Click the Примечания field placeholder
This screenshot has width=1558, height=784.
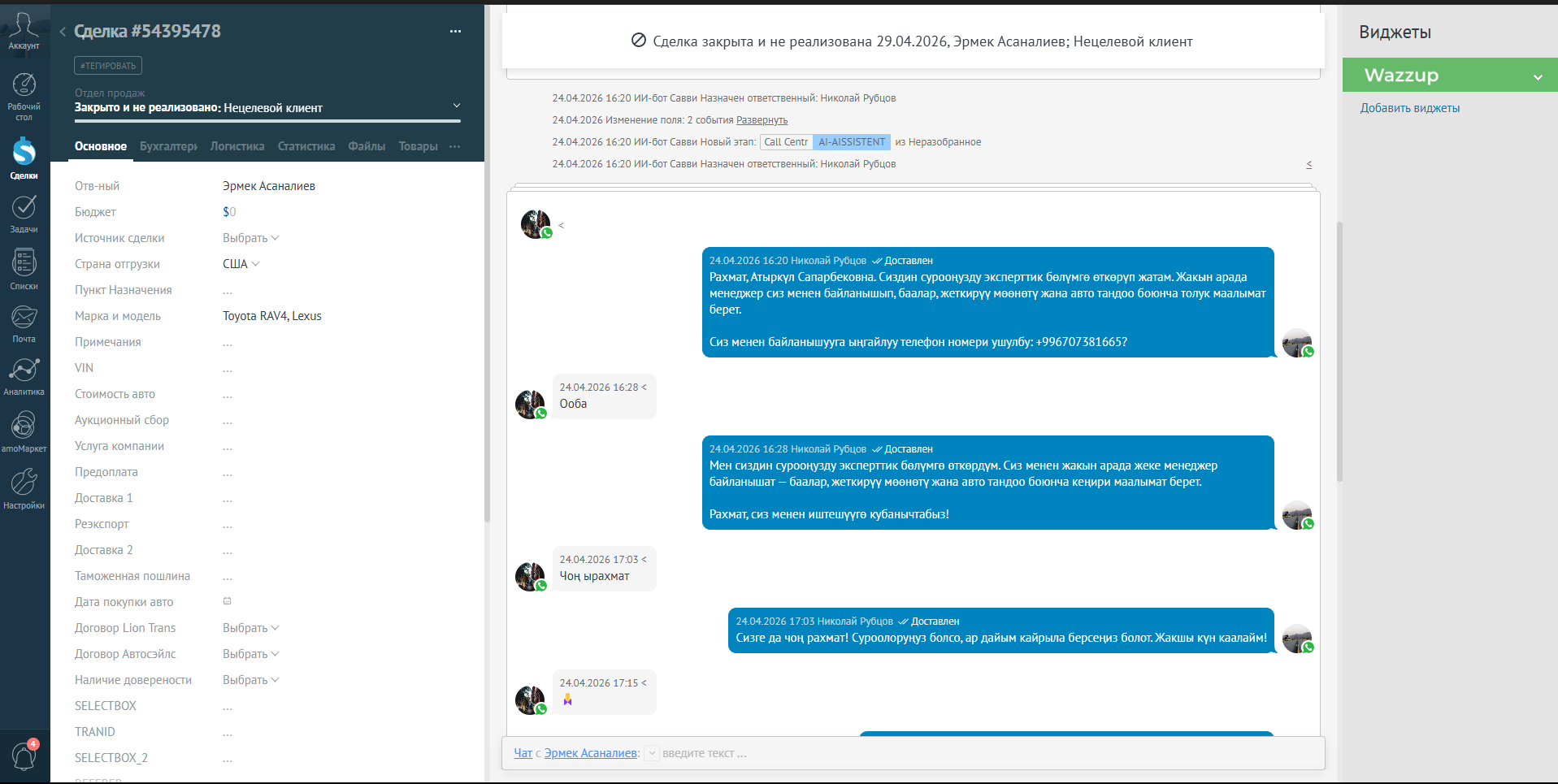(x=228, y=343)
